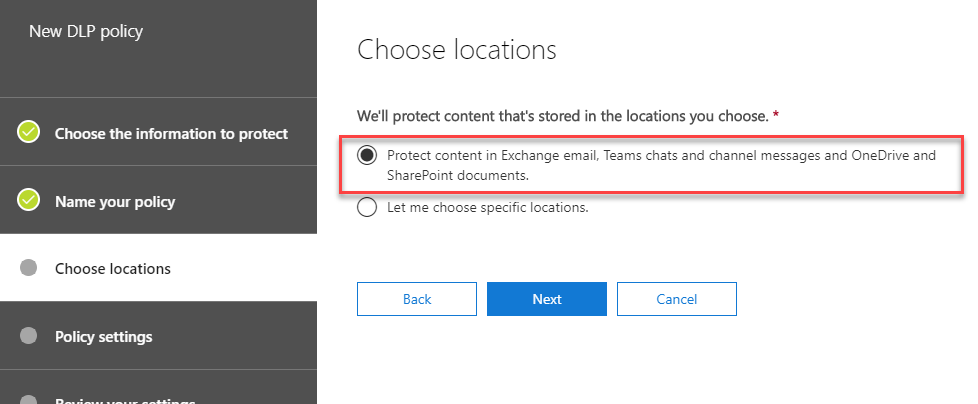Click the Back button
The image size is (978, 404).
[417, 299]
